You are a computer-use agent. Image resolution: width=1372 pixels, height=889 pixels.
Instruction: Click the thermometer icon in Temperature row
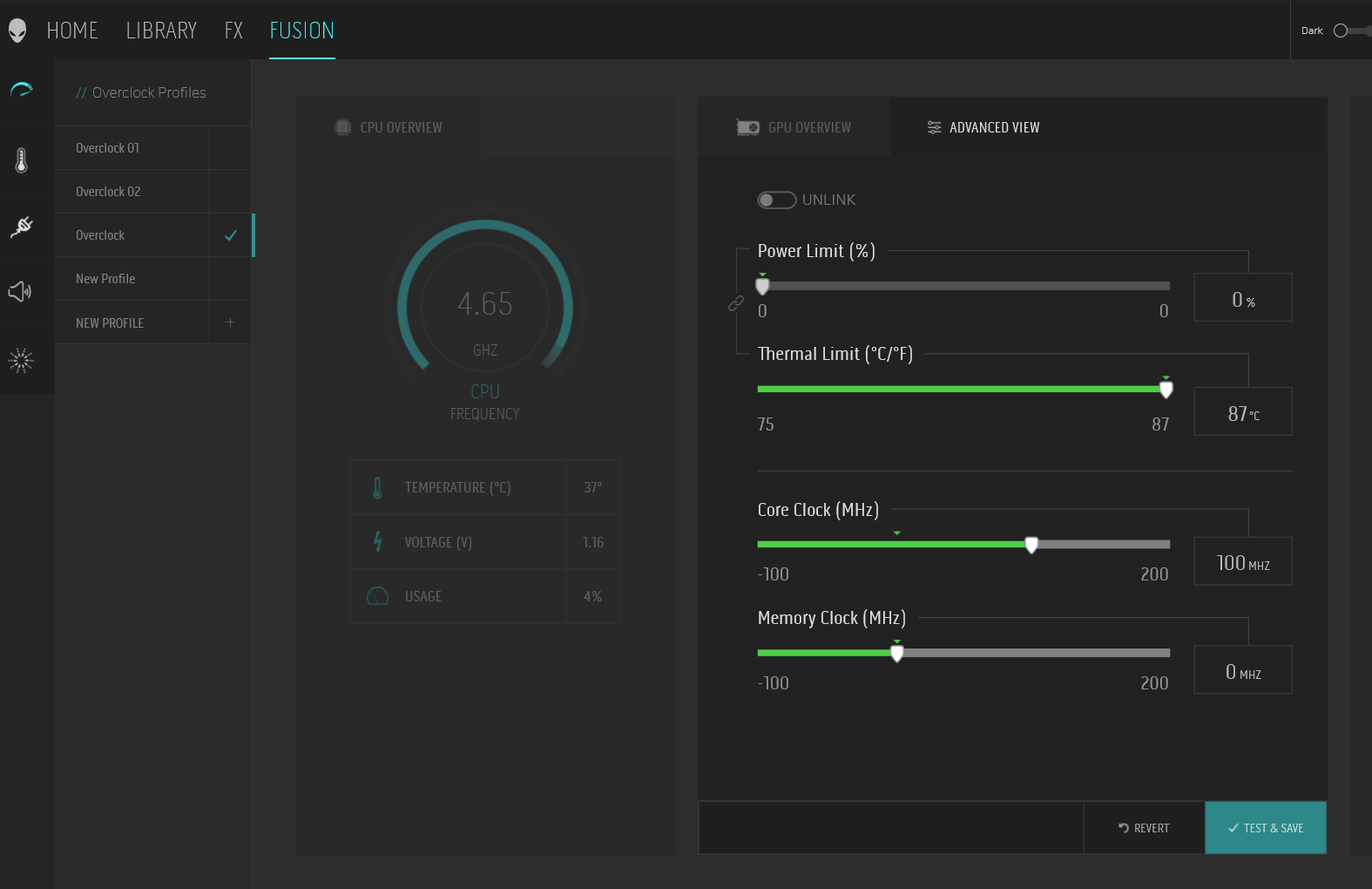[377, 487]
